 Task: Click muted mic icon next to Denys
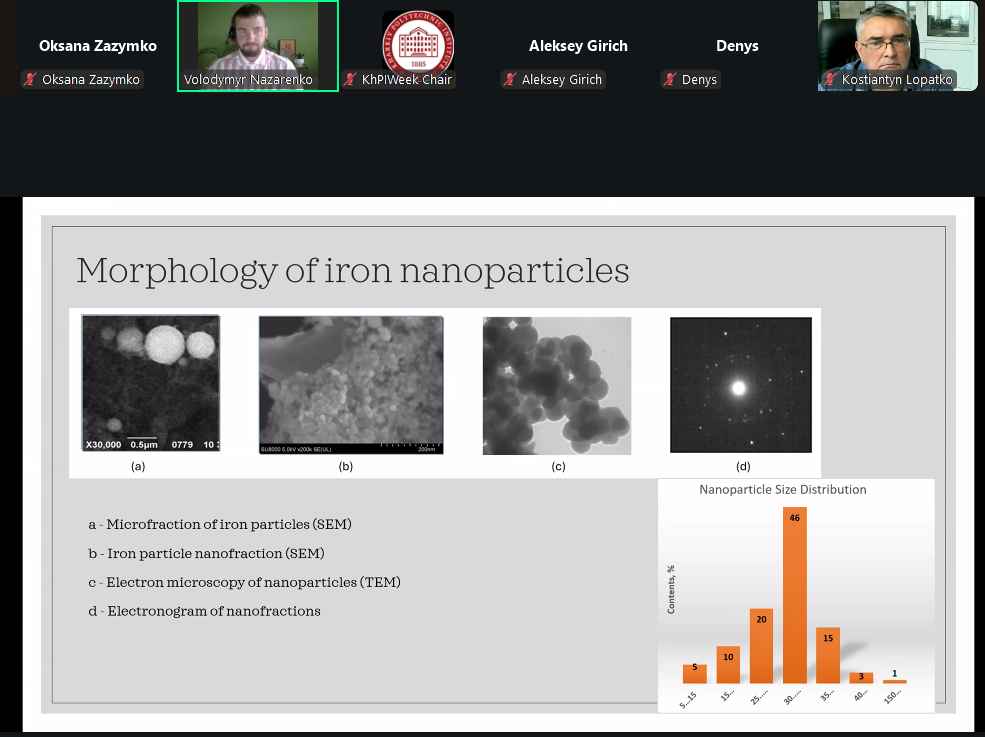coord(670,79)
